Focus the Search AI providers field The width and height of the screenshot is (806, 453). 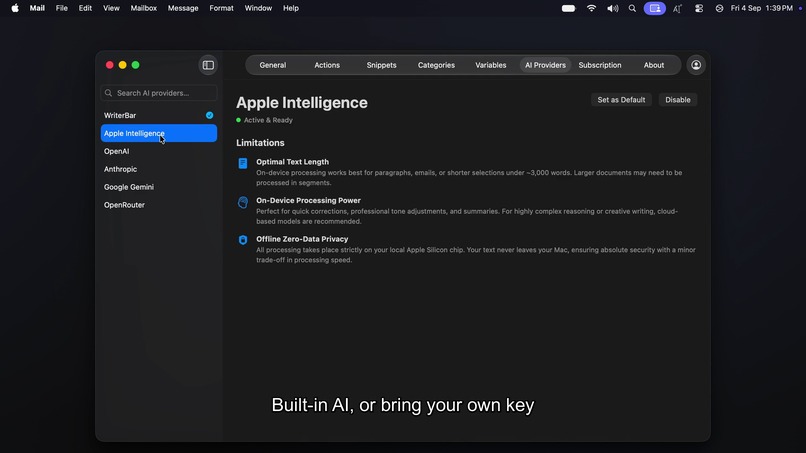[159, 93]
